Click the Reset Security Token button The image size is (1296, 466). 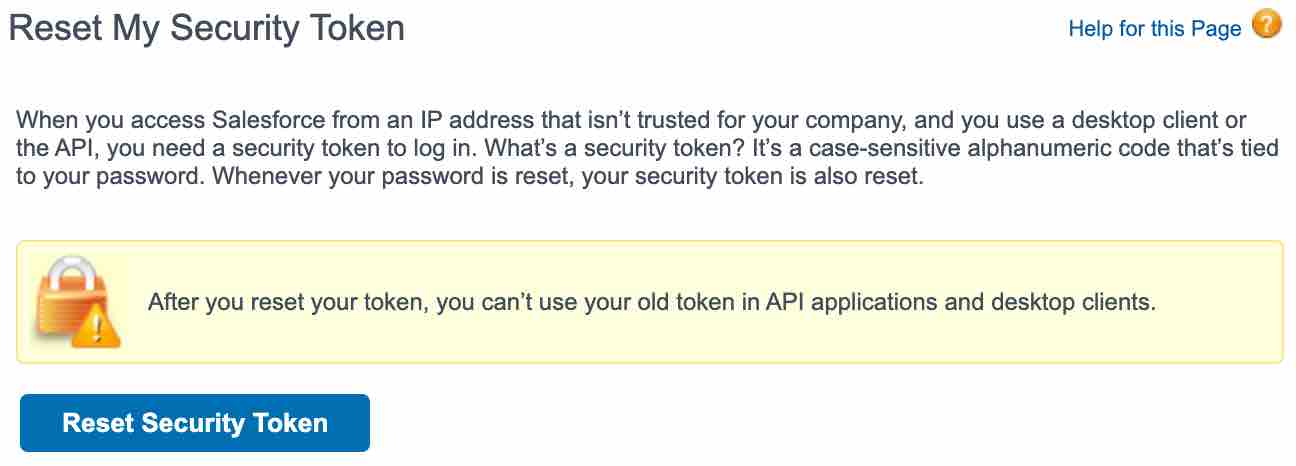tap(195, 423)
